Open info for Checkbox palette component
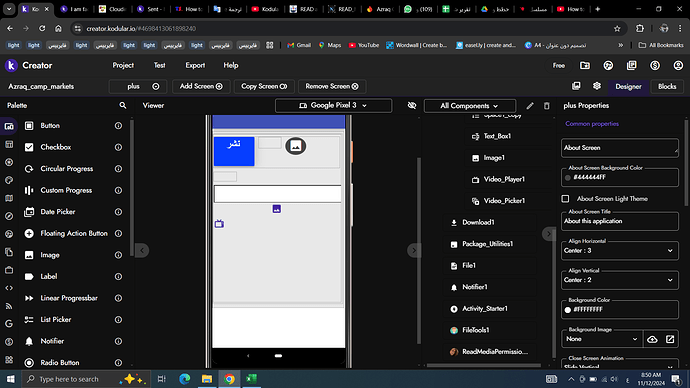The width and height of the screenshot is (690, 388). click(118, 147)
